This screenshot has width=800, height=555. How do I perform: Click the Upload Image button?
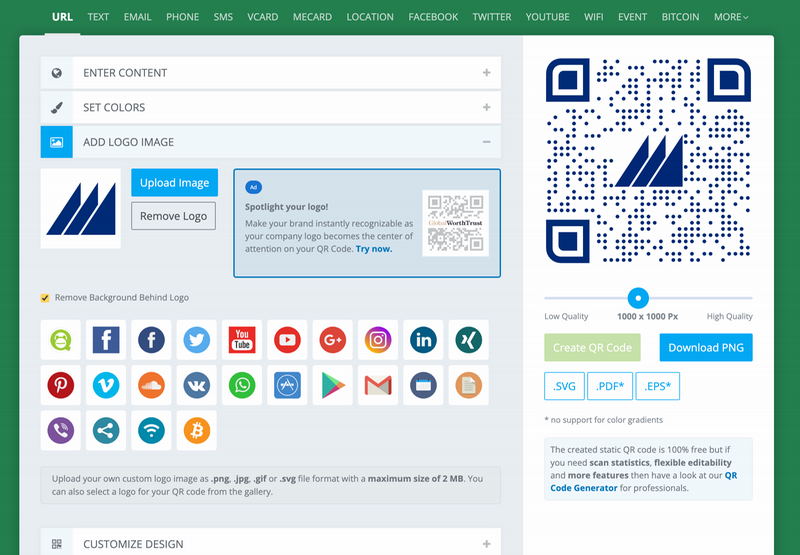coord(174,183)
